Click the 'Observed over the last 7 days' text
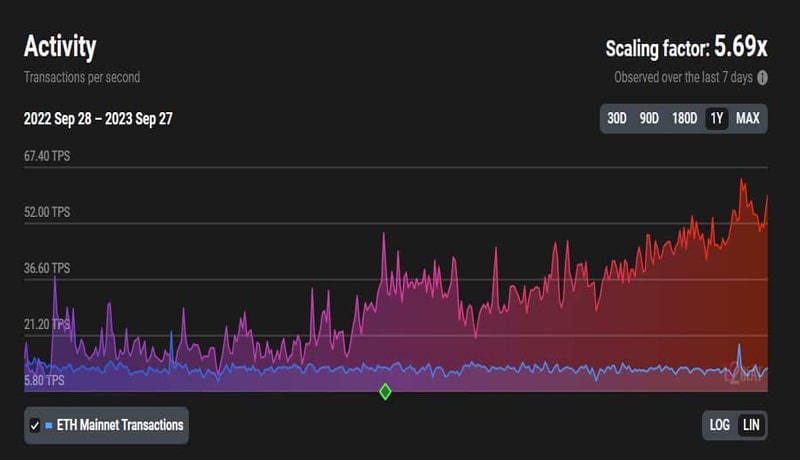The image size is (800, 460). coord(683,78)
